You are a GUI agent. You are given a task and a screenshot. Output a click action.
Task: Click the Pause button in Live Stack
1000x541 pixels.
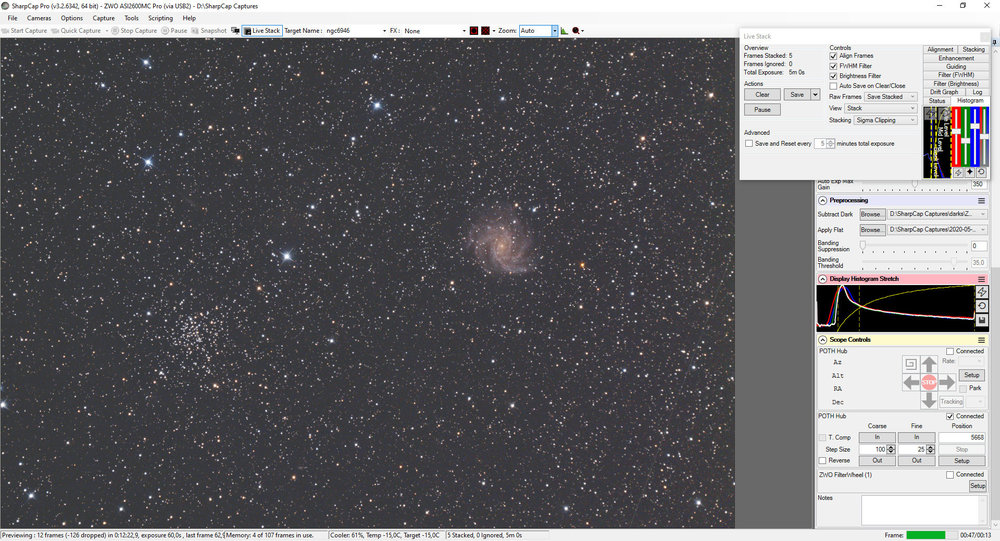(763, 110)
